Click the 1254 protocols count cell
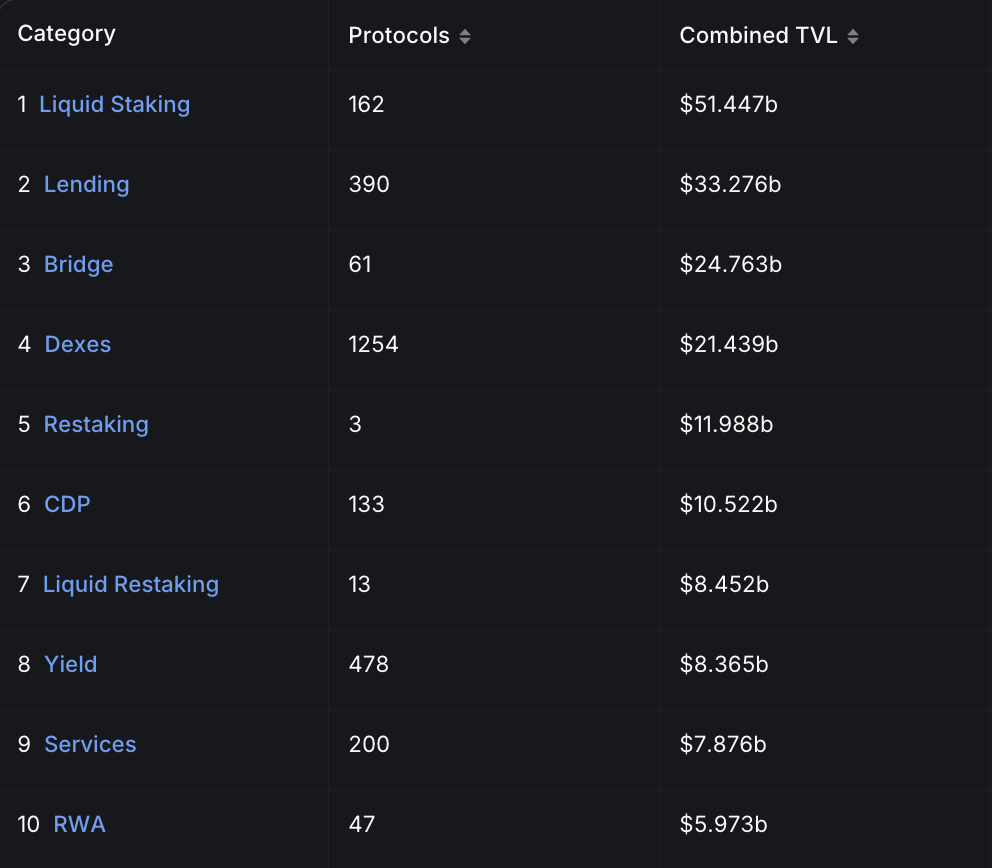992x868 pixels. (x=373, y=344)
